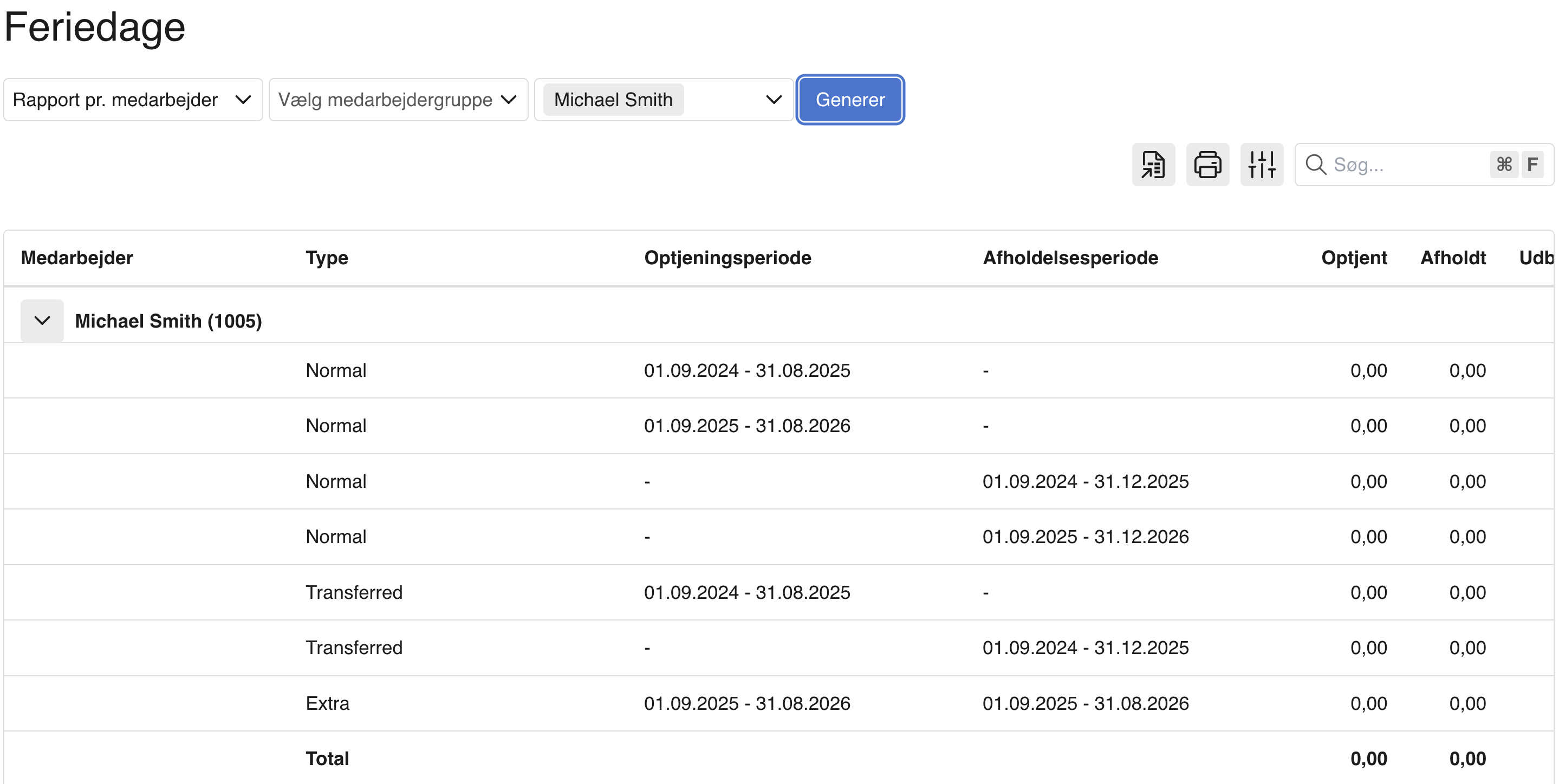Select the Extra vacation type row

(327, 703)
